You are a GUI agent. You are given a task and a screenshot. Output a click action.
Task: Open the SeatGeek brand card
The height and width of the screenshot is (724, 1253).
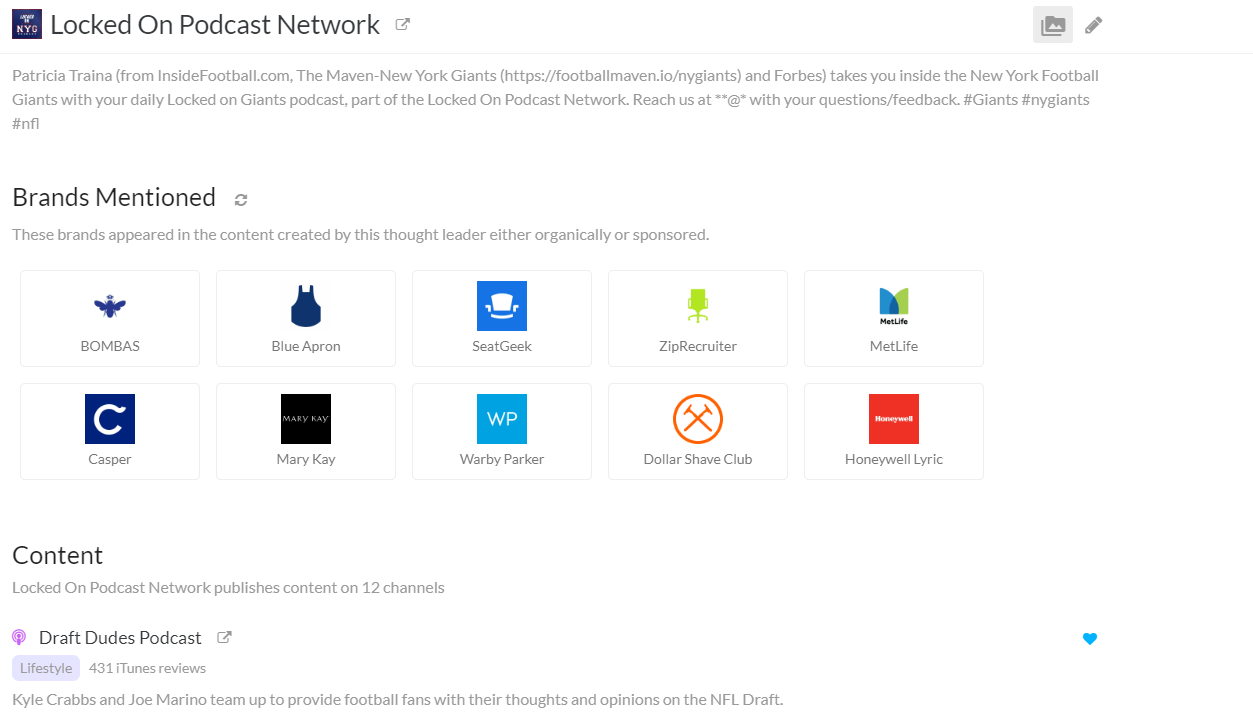502,318
